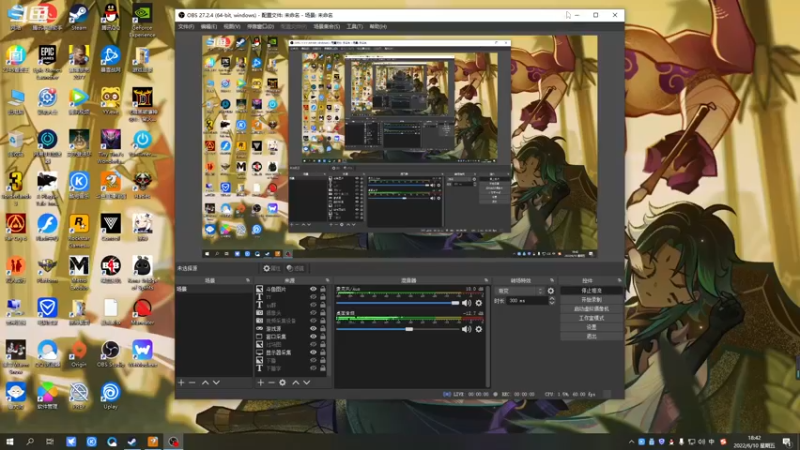Image resolution: width=800 pixels, height=450 pixels.
Task: Open the 视图(V) View menu
Action: pos(232,27)
